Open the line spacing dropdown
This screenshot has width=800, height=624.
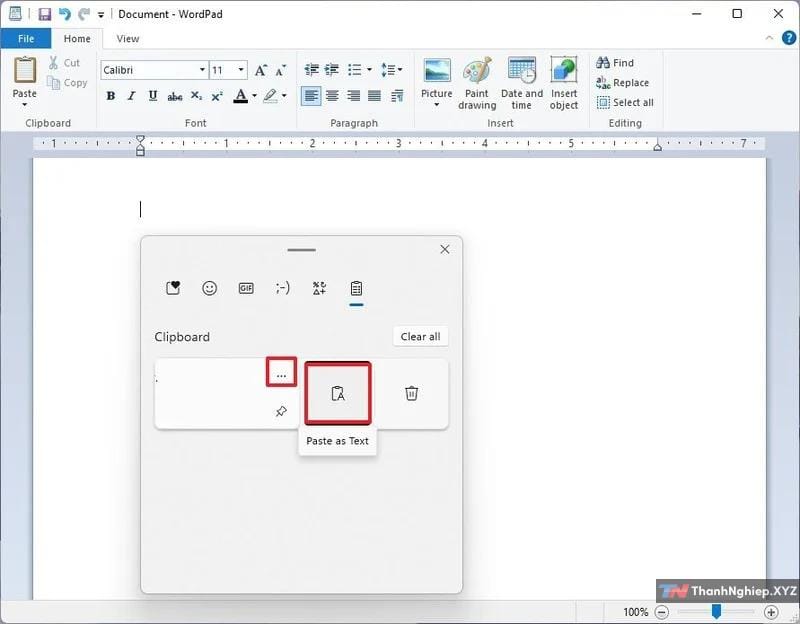pos(391,69)
